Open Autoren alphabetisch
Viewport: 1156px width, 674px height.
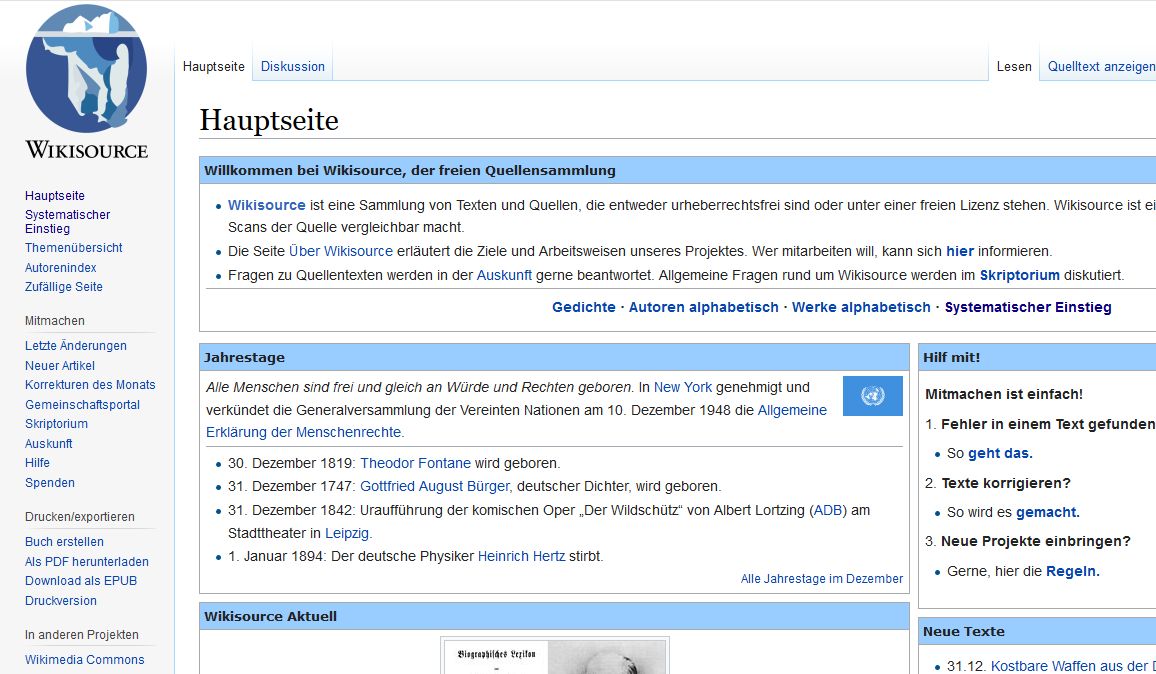[703, 307]
